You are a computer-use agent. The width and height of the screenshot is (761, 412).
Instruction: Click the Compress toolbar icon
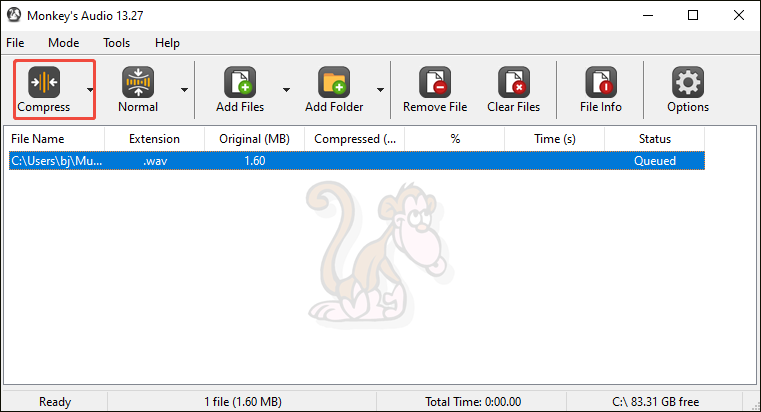pos(44,82)
